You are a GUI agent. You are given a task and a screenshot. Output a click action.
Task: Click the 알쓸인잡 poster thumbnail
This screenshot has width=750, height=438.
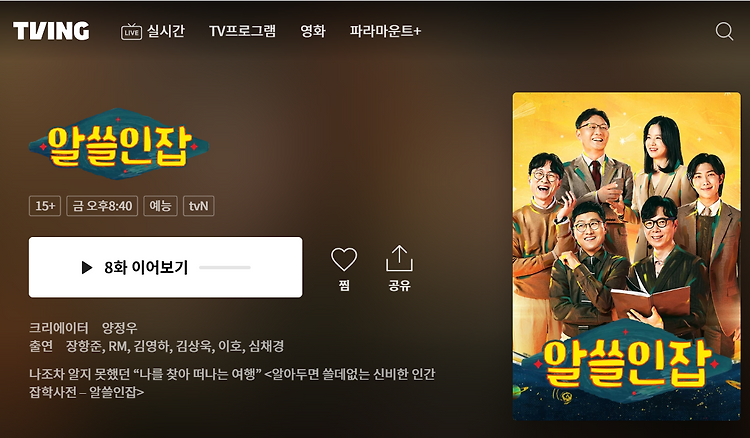627,256
